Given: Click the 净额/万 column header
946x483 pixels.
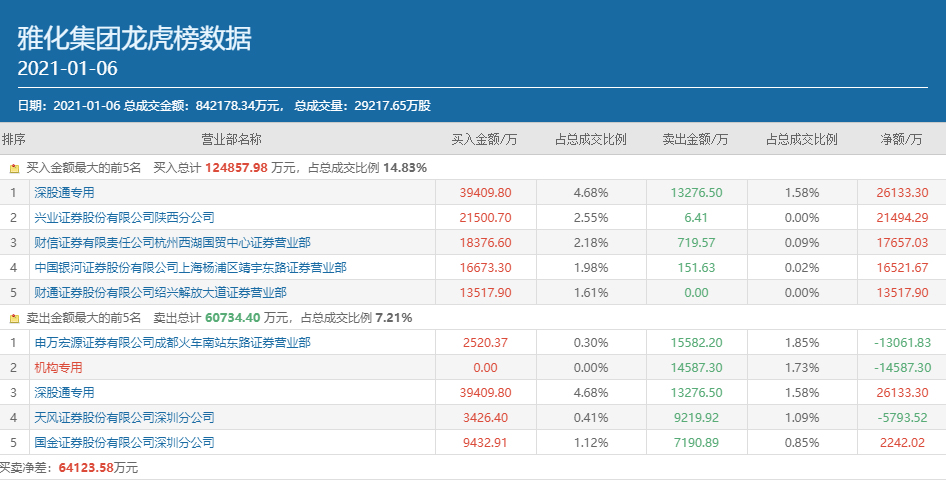Looking at the screenshot, I should (901, 139).
